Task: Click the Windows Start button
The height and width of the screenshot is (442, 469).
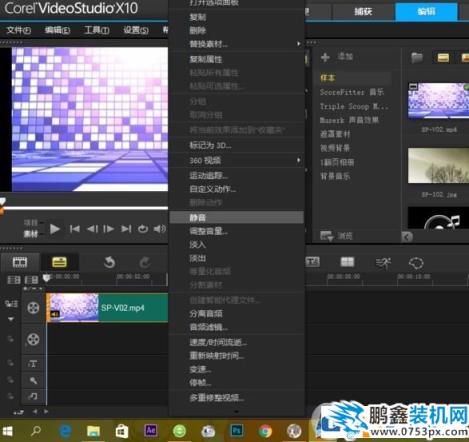Action: 7,431
